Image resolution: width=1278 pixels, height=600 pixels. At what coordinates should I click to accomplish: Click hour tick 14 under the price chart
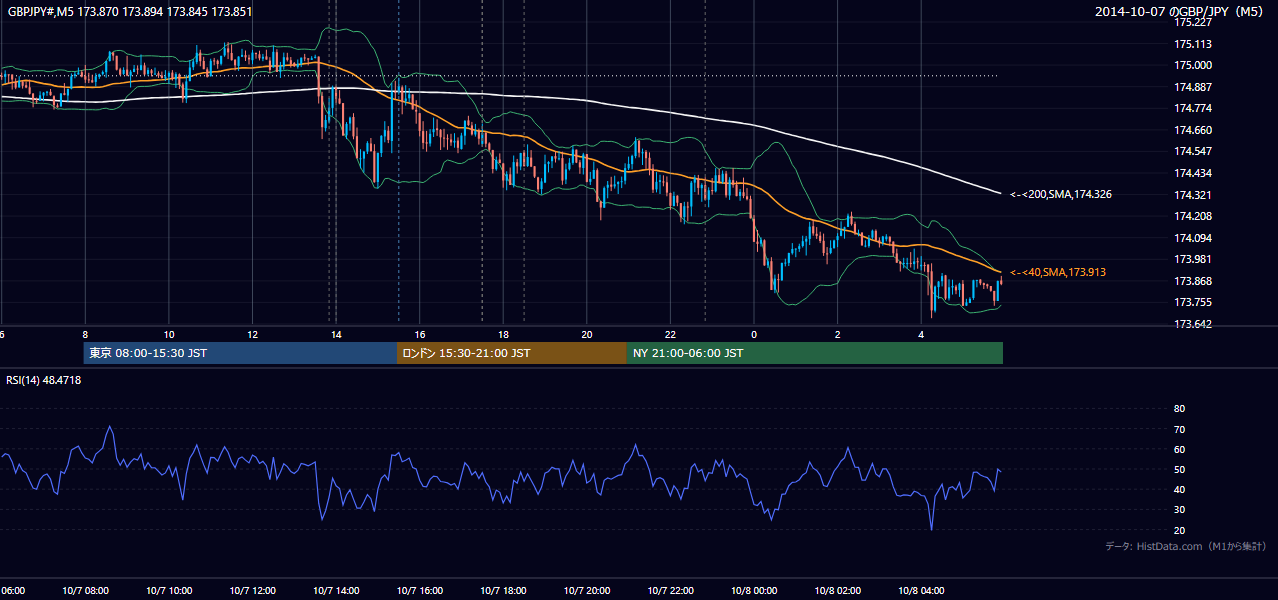click(x=336, y=335)
